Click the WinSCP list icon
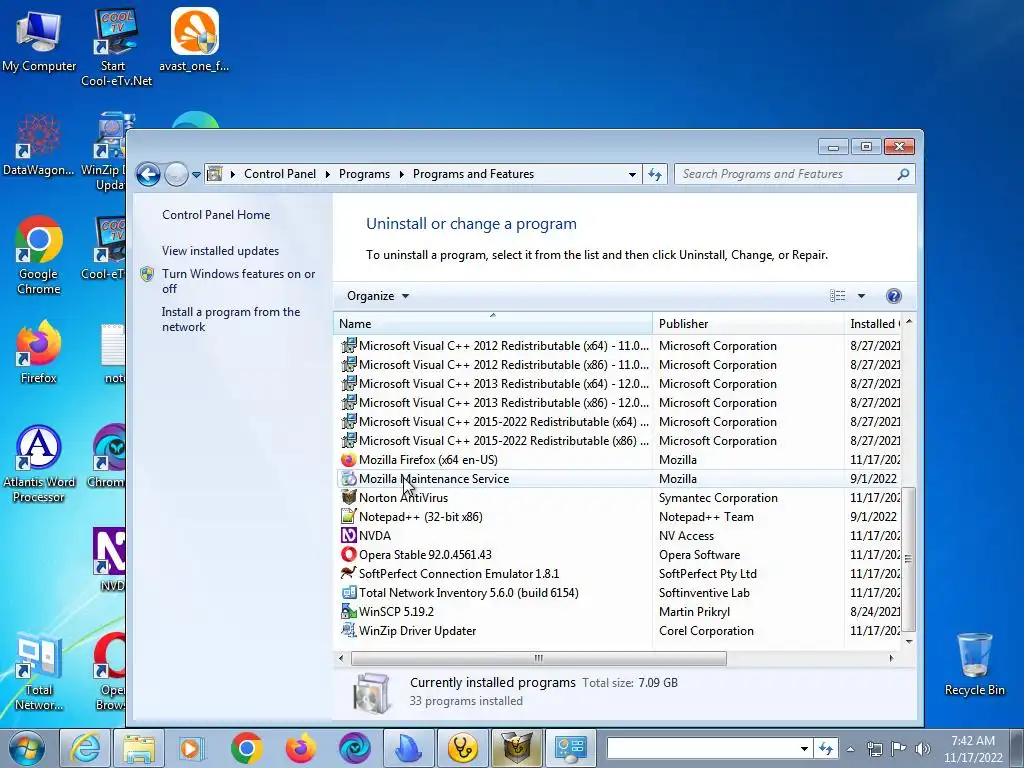The width and height of the screenshot is (1024, 768). pos(349,611)
